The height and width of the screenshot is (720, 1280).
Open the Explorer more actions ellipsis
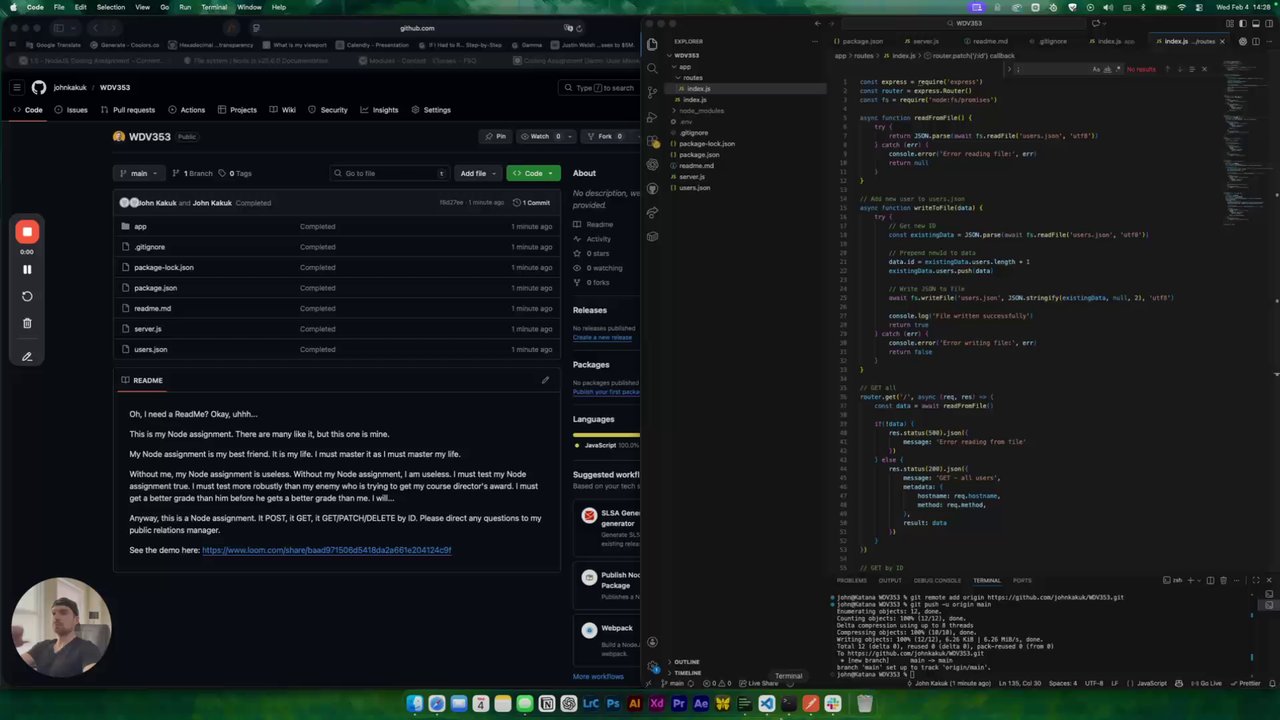(816, 41)
